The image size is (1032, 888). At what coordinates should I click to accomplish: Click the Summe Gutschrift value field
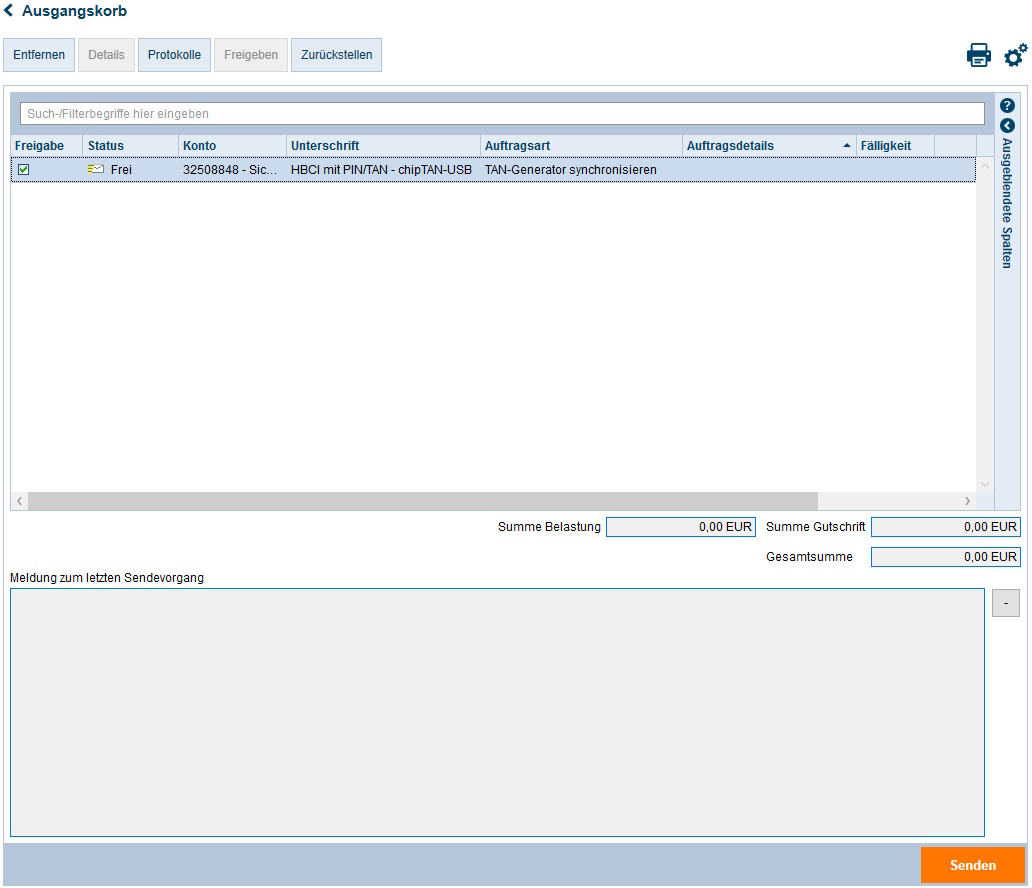pos(945,527)
